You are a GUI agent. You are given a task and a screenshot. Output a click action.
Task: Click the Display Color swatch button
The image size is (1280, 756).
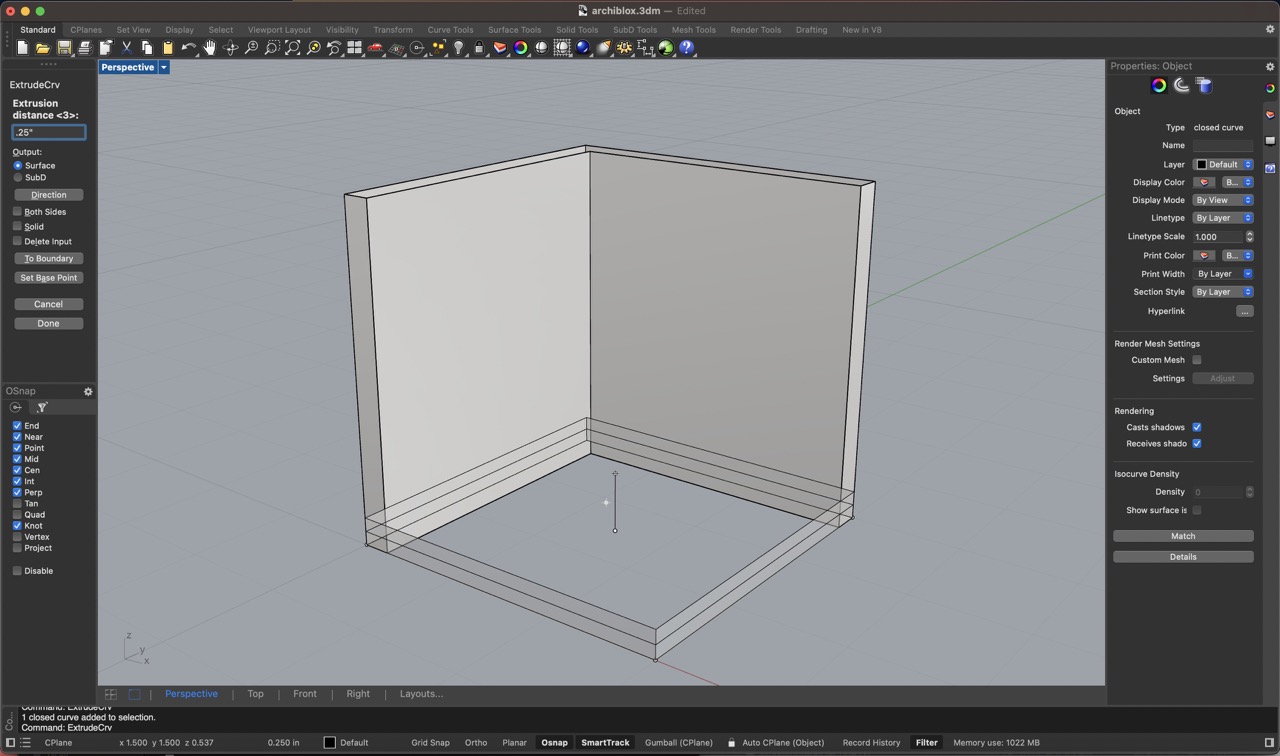[1204, 182]
